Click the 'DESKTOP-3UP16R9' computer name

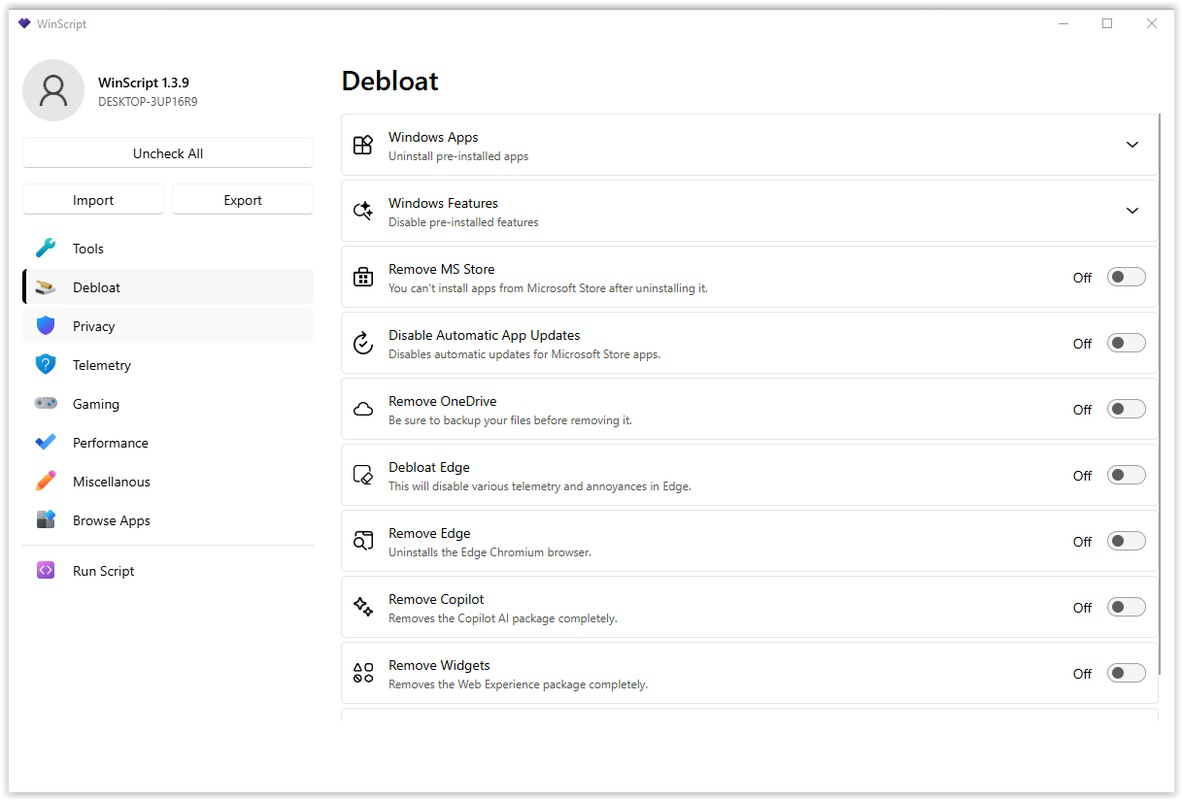(148, 102)
